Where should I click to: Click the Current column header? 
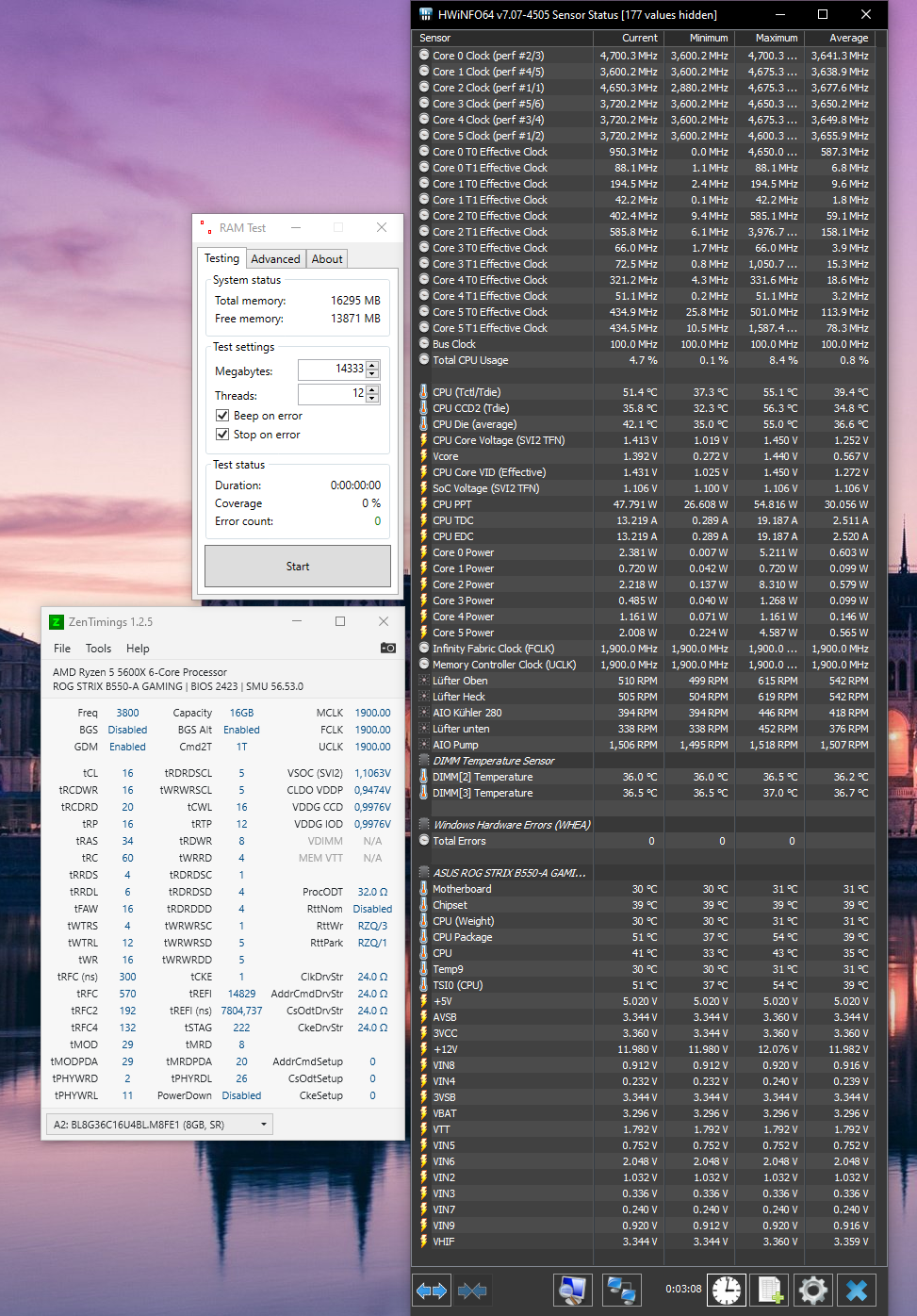point(629,38)
